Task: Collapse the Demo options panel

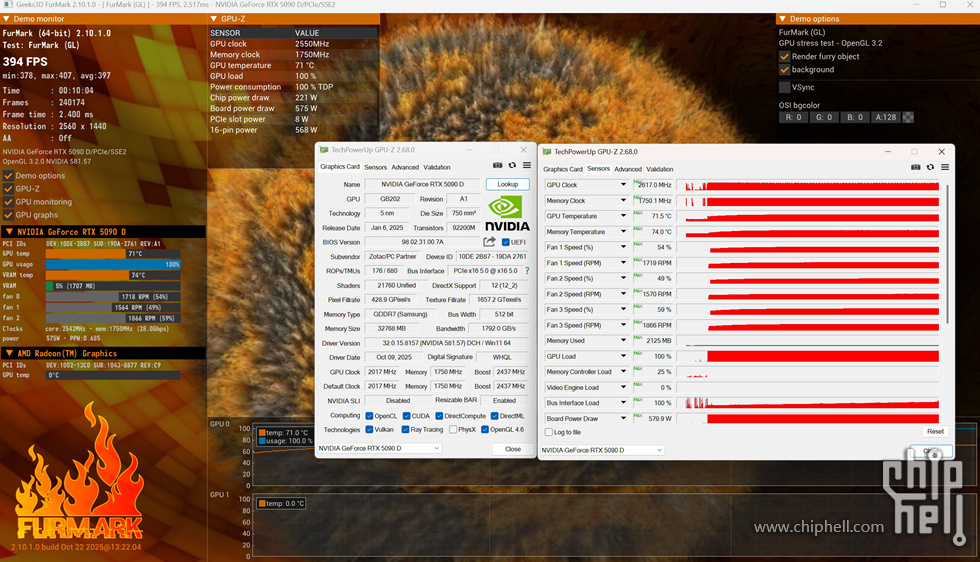Action: [x=782, y=19]
